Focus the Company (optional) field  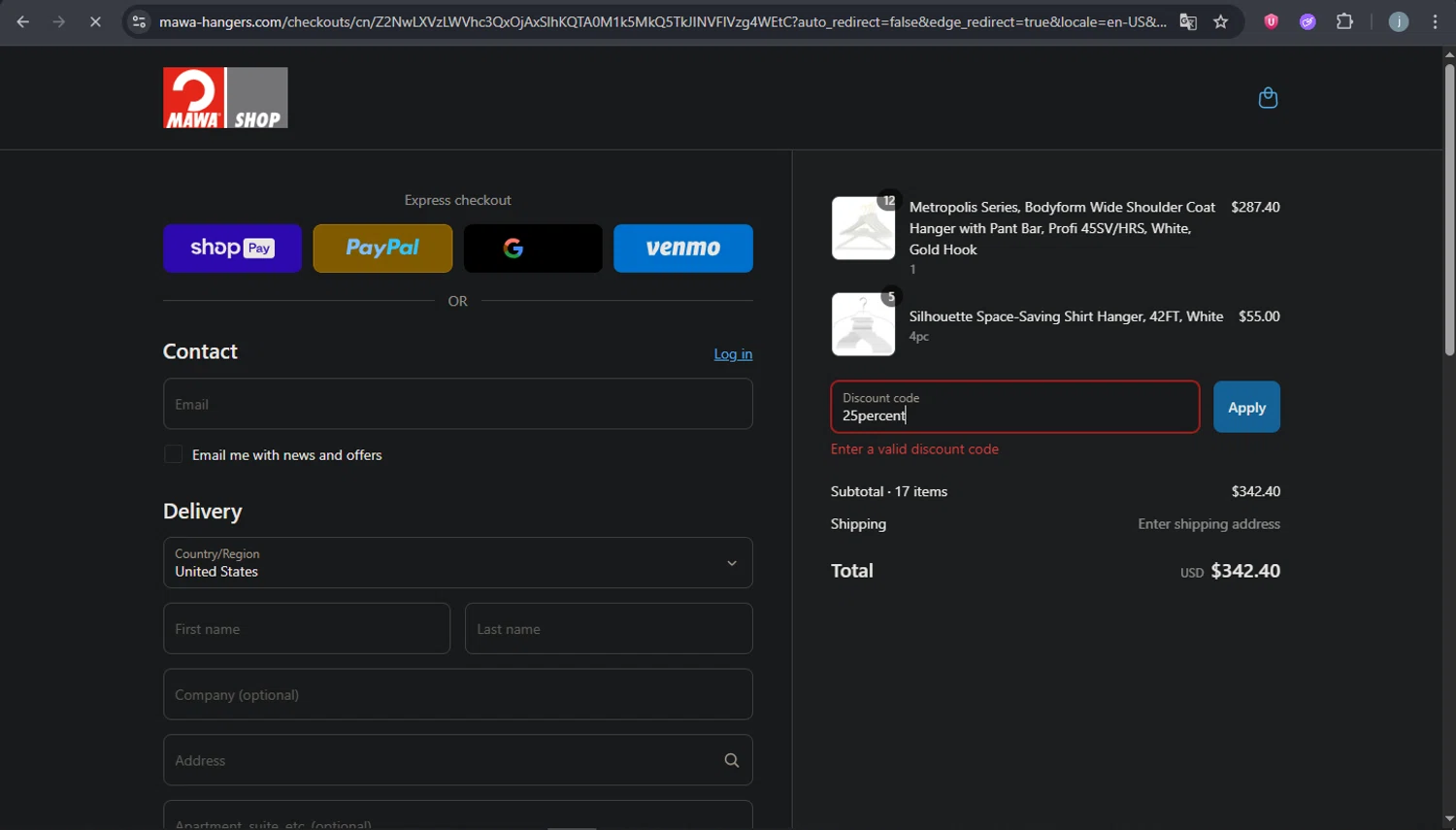tap(458, 694)
